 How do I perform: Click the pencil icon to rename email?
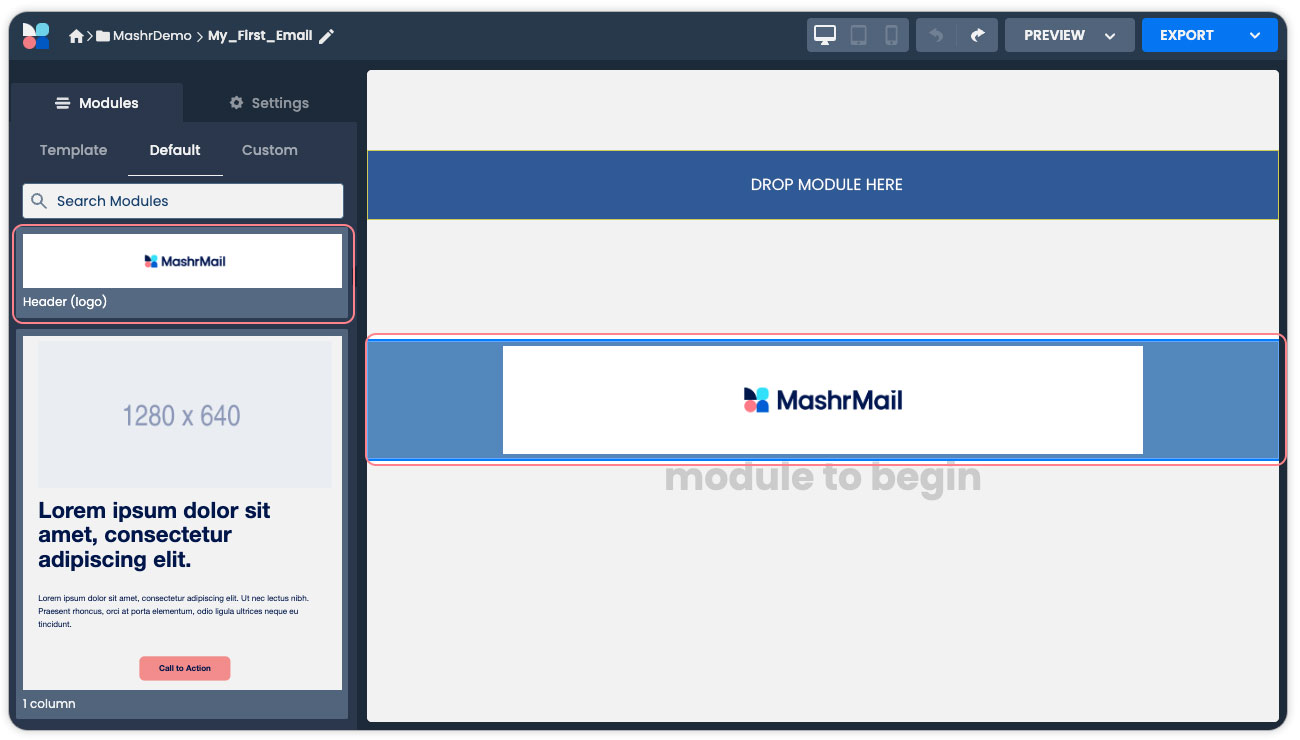click(x=326, y=36)
